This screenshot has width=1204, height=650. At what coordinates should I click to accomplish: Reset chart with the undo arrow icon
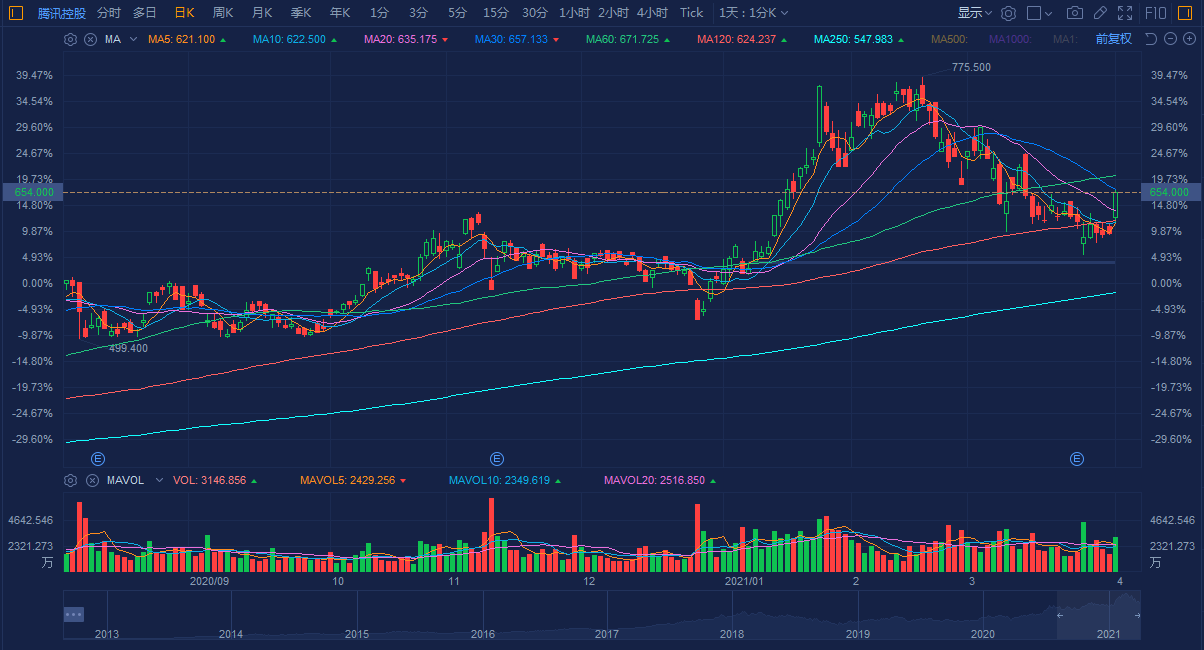[1150, 39]
